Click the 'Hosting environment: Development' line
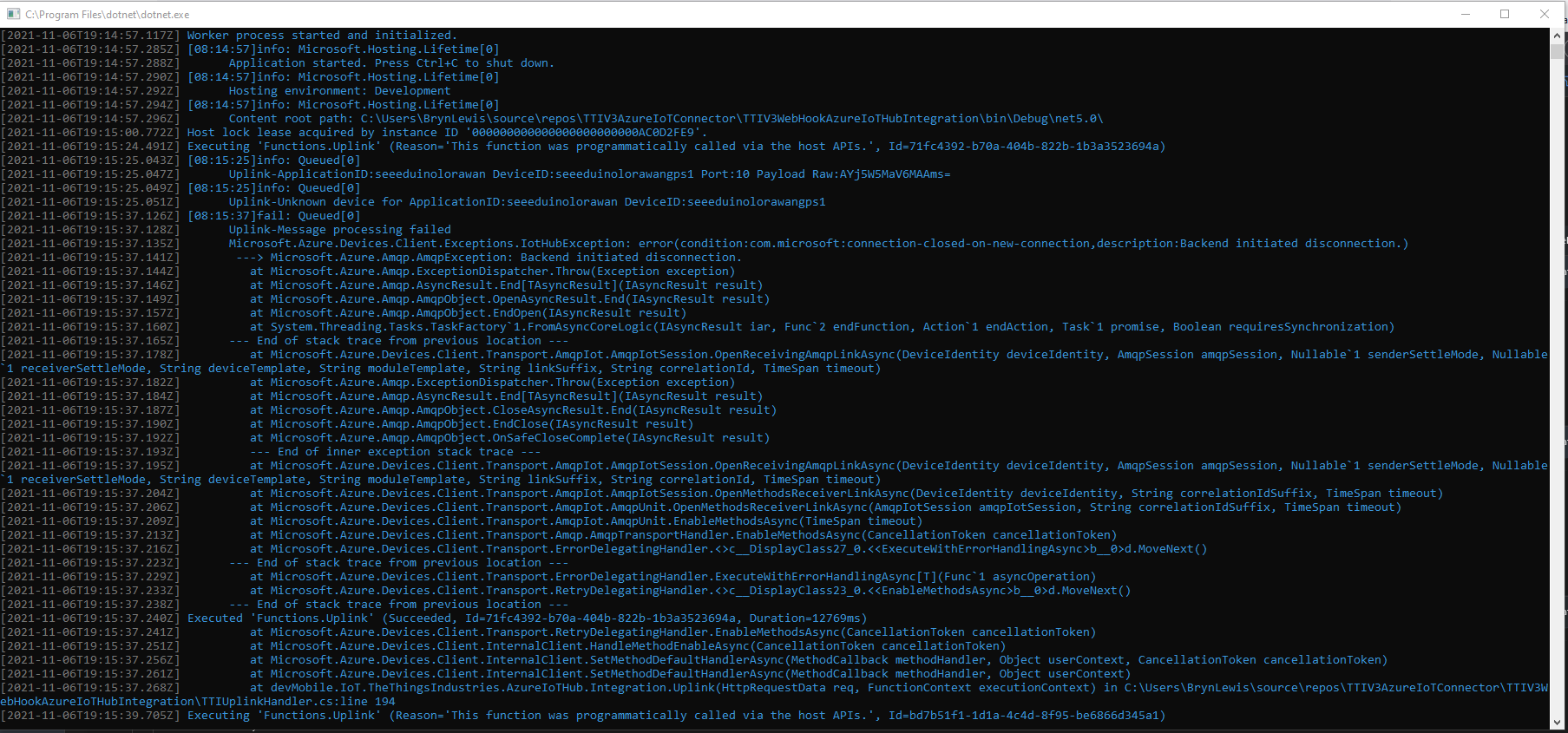1568x733 pixels. pyautogui.click(x=339, y=91)
